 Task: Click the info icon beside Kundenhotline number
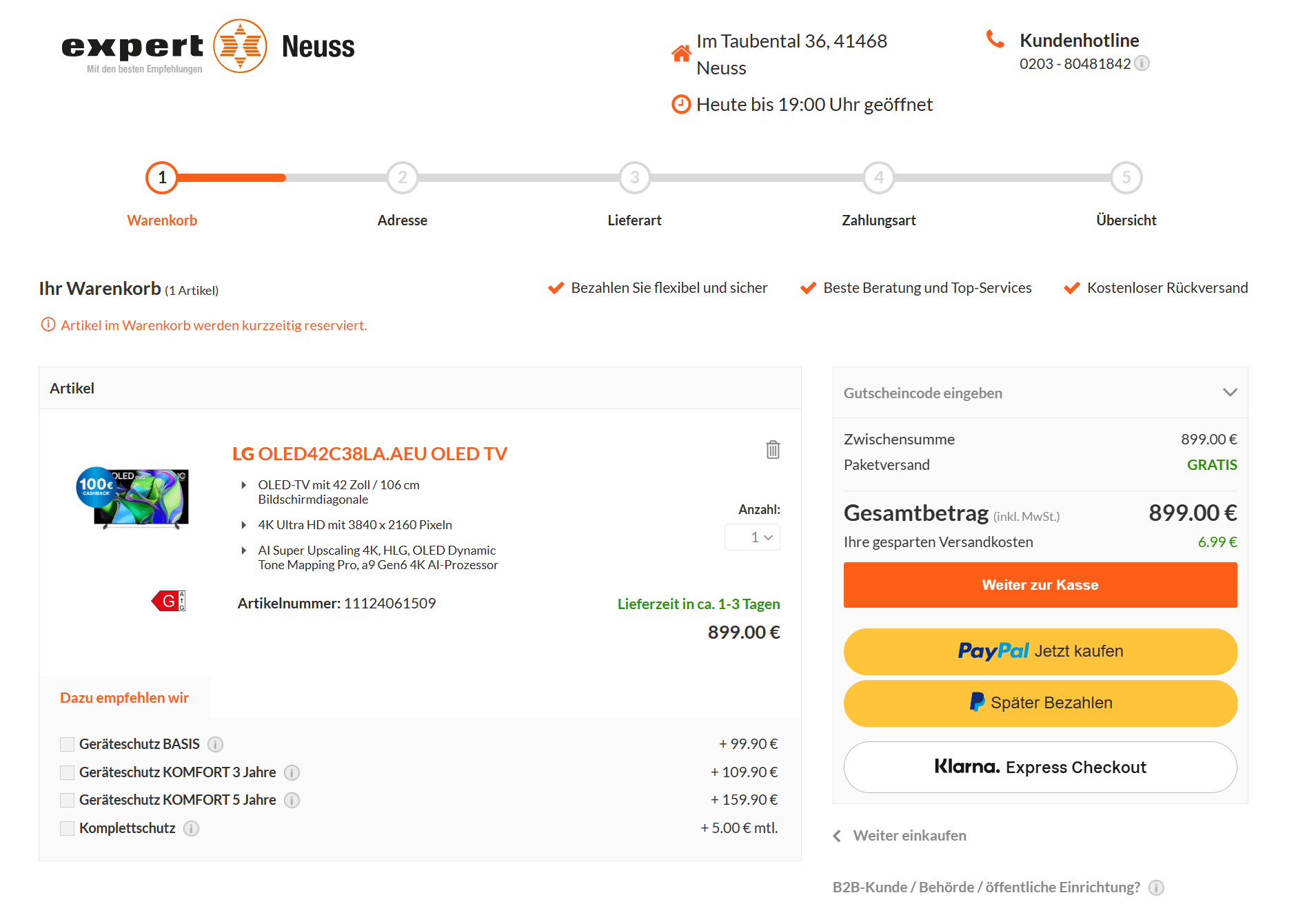[x=1142, y=63]
